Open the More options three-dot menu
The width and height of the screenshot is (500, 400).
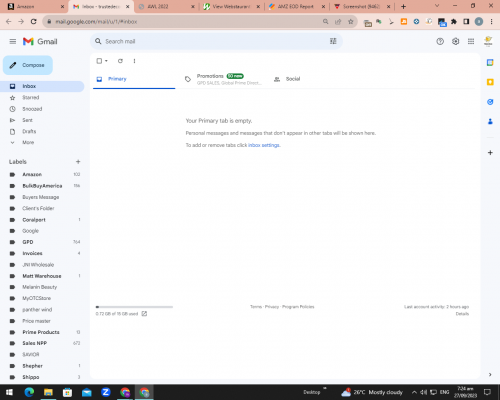(x=134, y=61)
